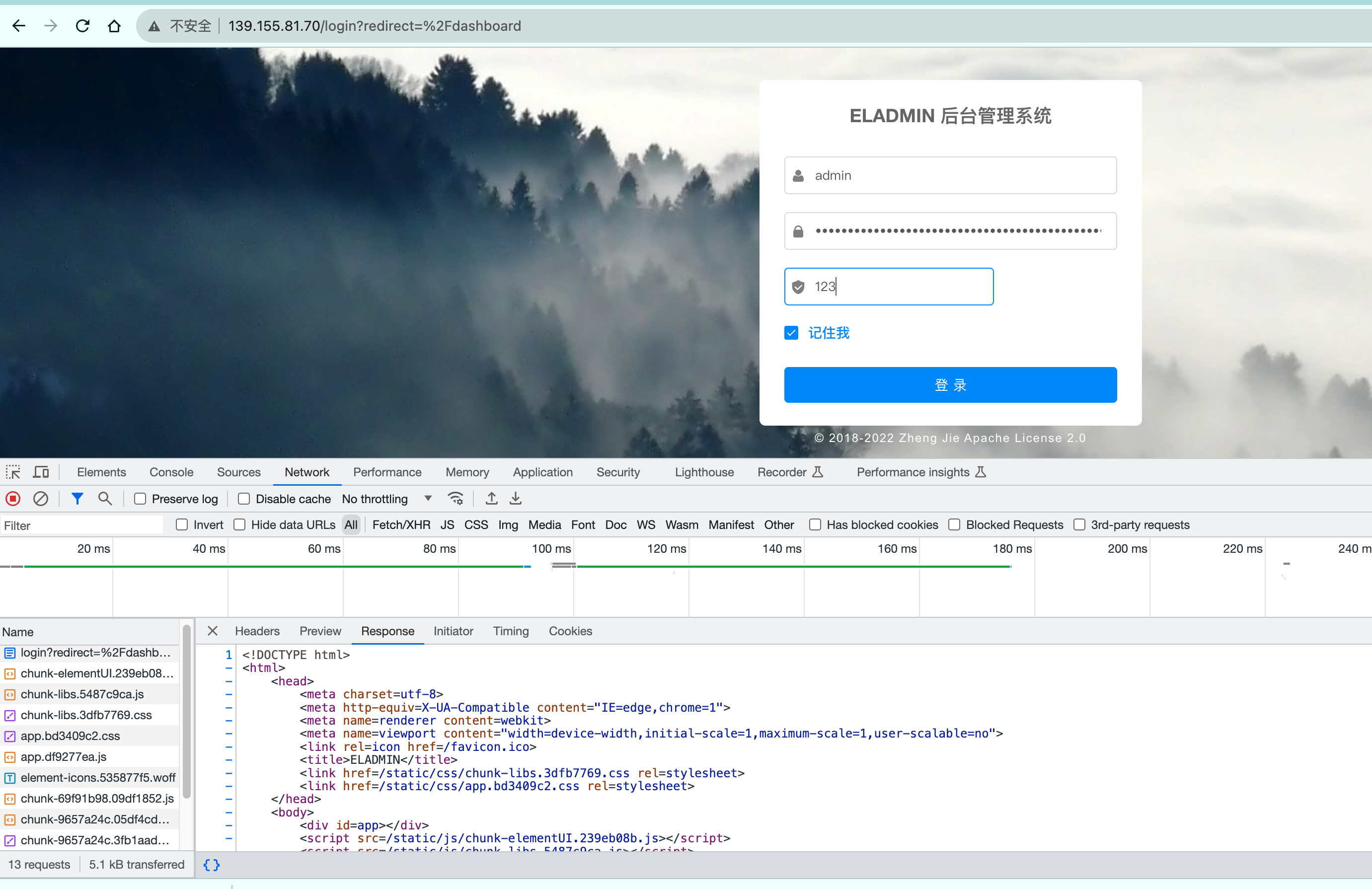Reload the page with the refresh icon

coord(82,26)
